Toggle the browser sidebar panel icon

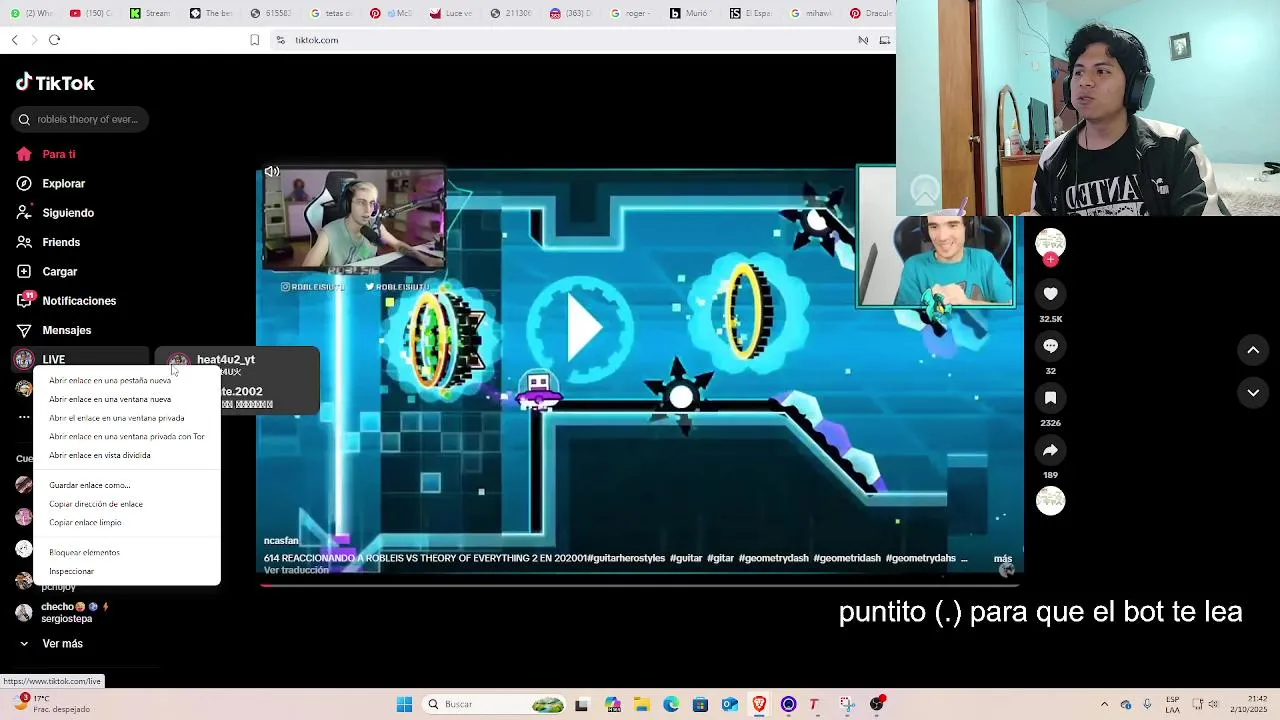tap(885, 40)
